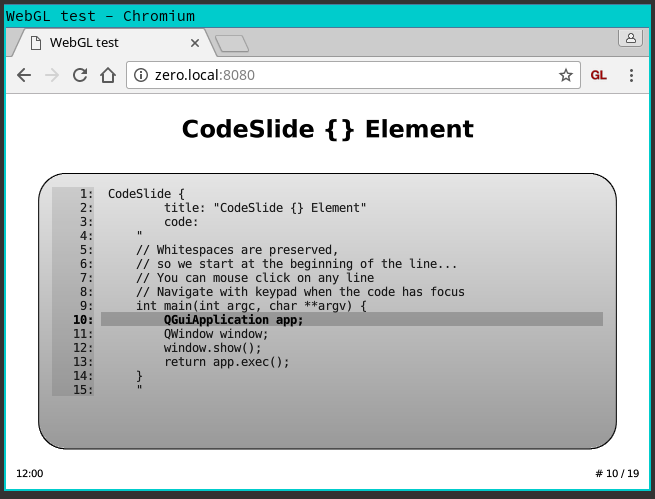Close the WebGL test tab
655x499 pixels.
click(x=195, y=43)
